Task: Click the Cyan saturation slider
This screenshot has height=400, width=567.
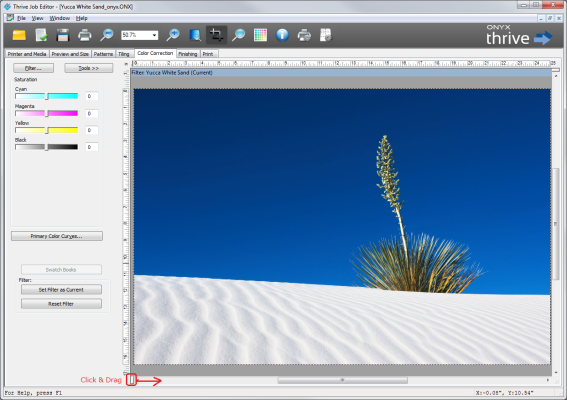Action: pos(47,96)
